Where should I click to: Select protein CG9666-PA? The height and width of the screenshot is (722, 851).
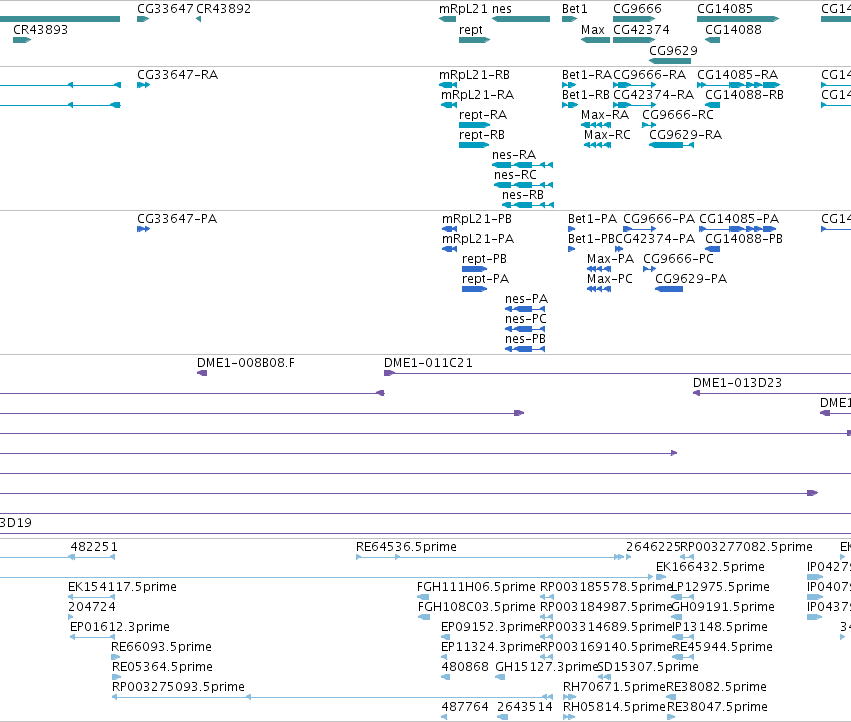pyautogui.click(x=639, y=229)
